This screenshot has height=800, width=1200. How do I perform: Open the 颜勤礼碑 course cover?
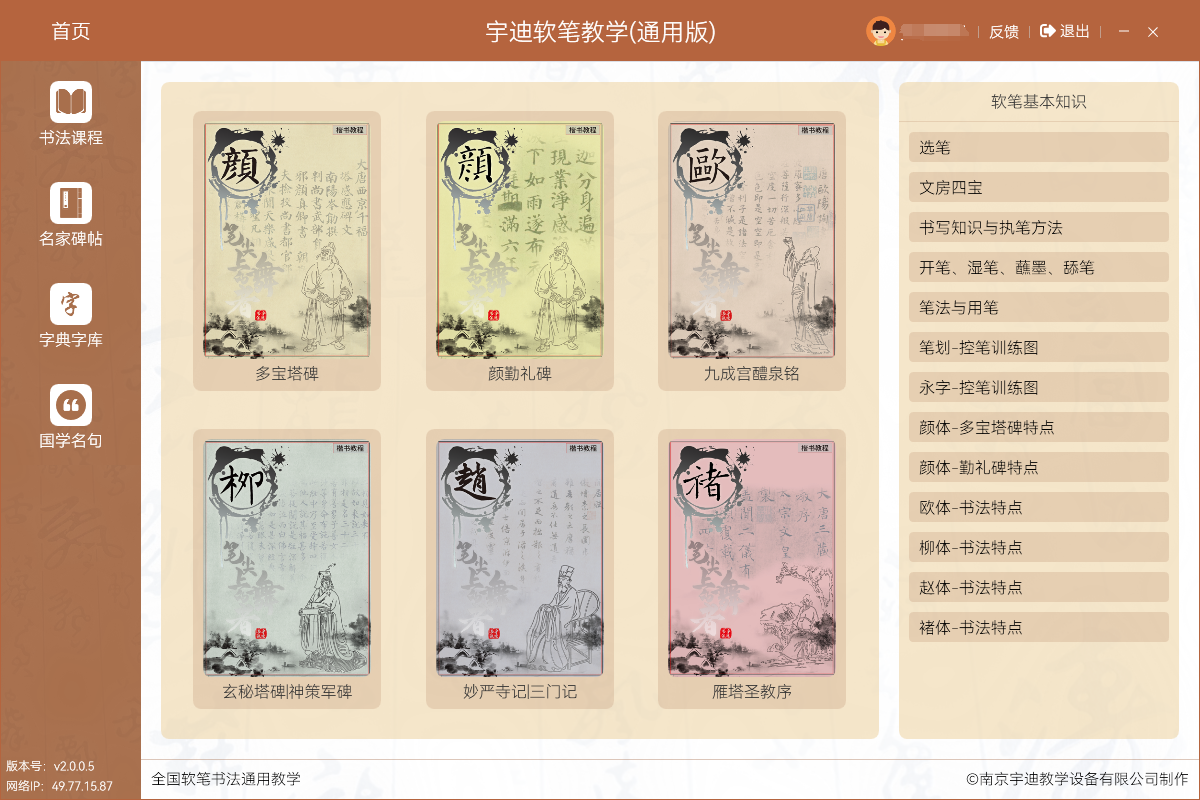[519, 240]
